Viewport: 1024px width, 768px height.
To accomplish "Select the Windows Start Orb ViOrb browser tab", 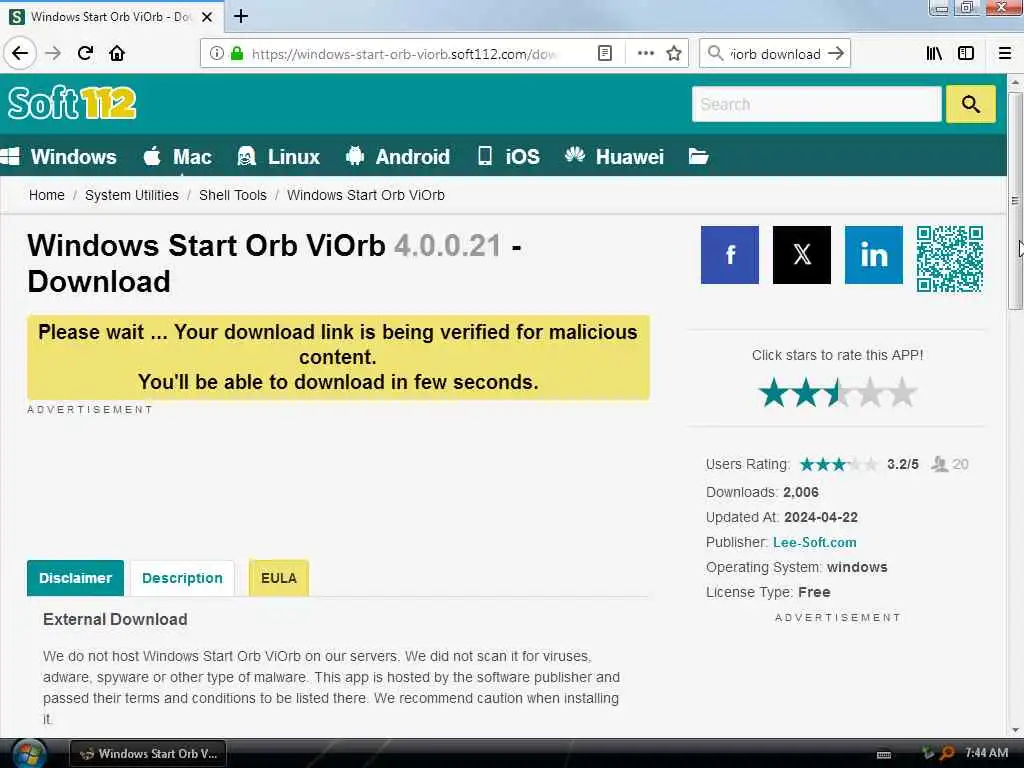I will 111,17.
